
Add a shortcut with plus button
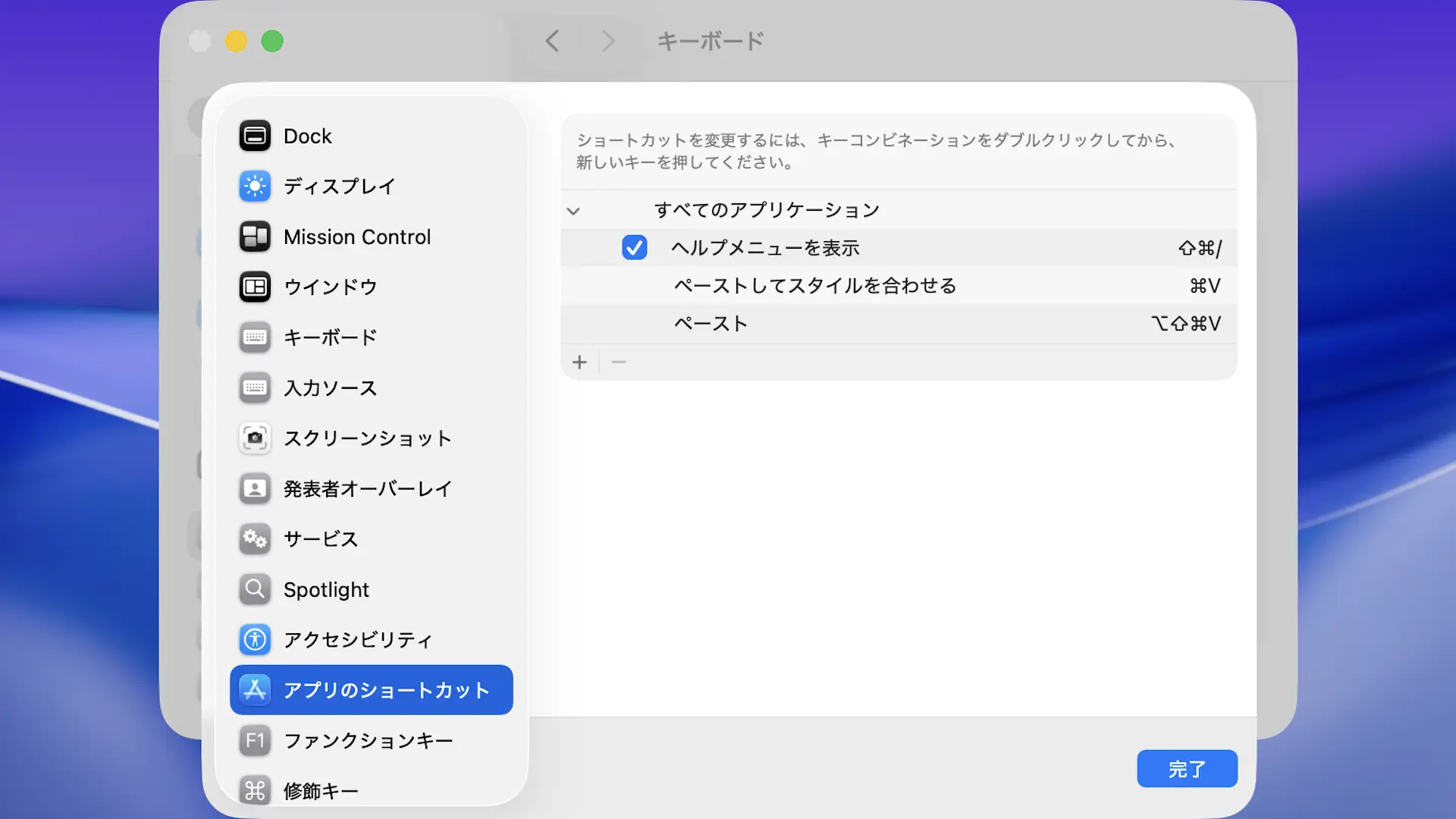(579, 362)
